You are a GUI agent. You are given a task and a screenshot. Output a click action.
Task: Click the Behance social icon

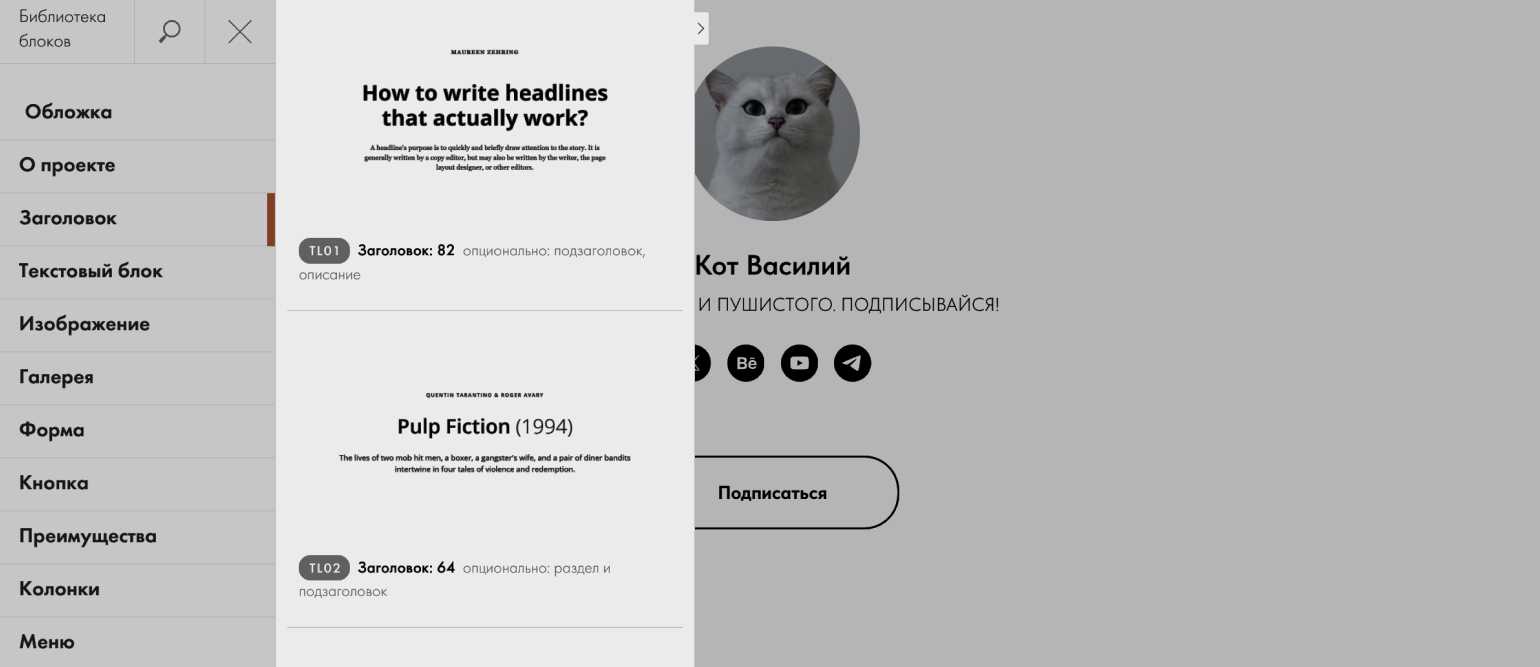point(746,363)
